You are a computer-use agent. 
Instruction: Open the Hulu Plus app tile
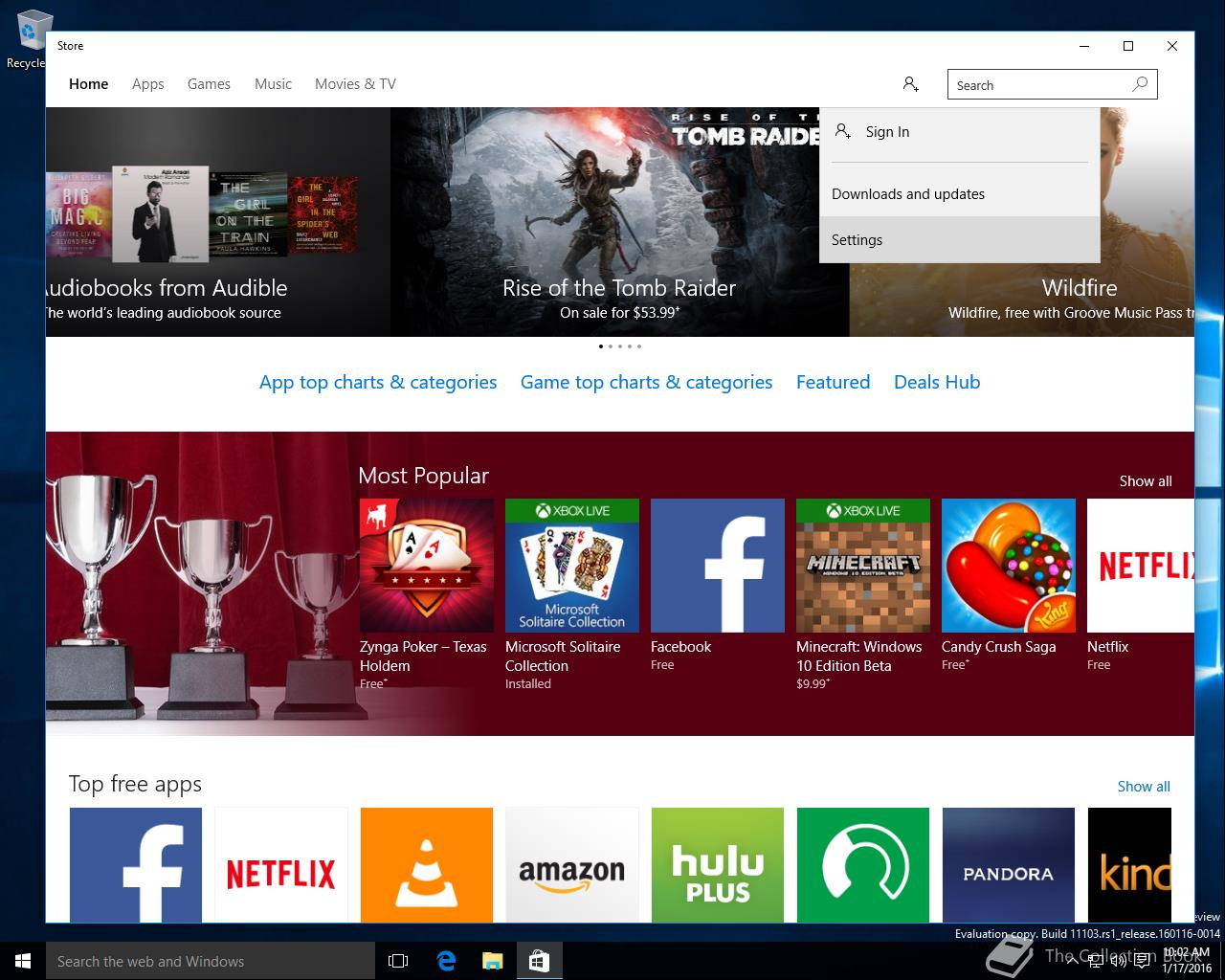[718, 864]
